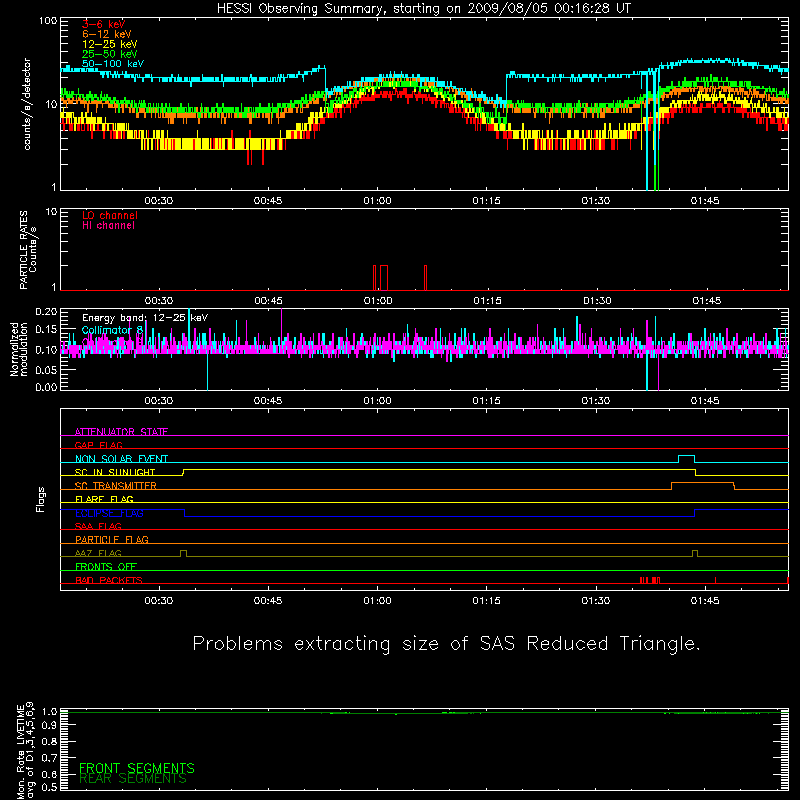This screenshot has width=800, height=800.
Task: Click the SC_TRANSMITTER flag label
Action: pos(115,486)
